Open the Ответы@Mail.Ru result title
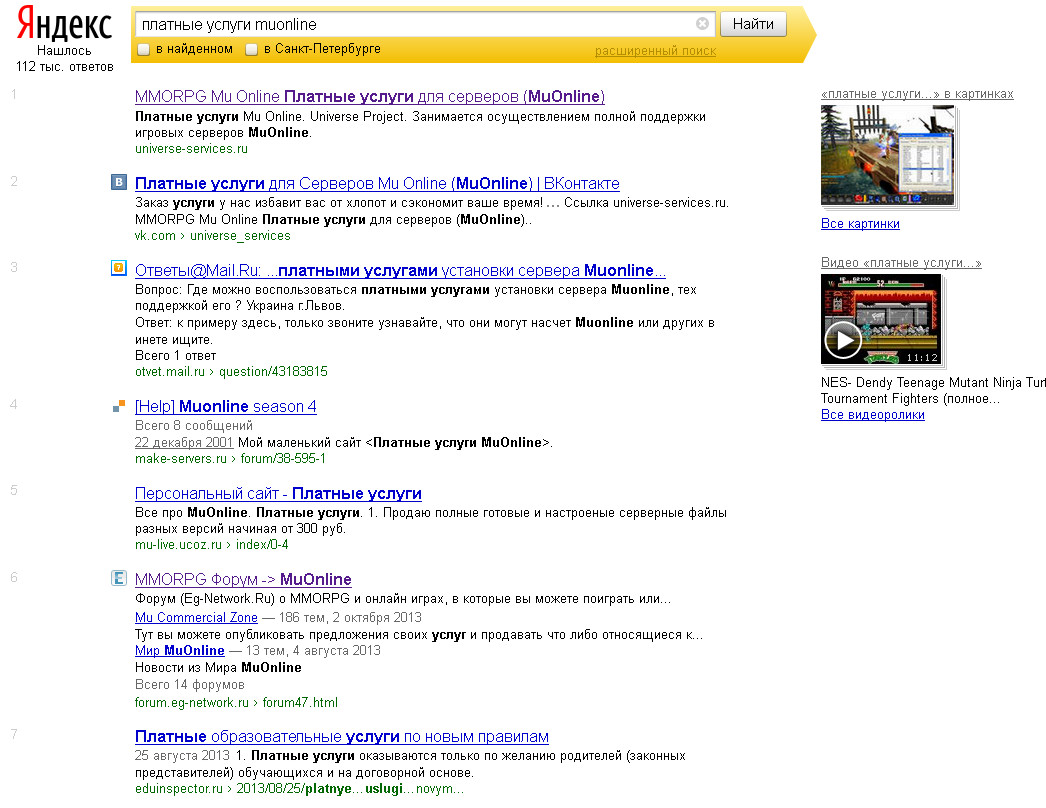 400,270
